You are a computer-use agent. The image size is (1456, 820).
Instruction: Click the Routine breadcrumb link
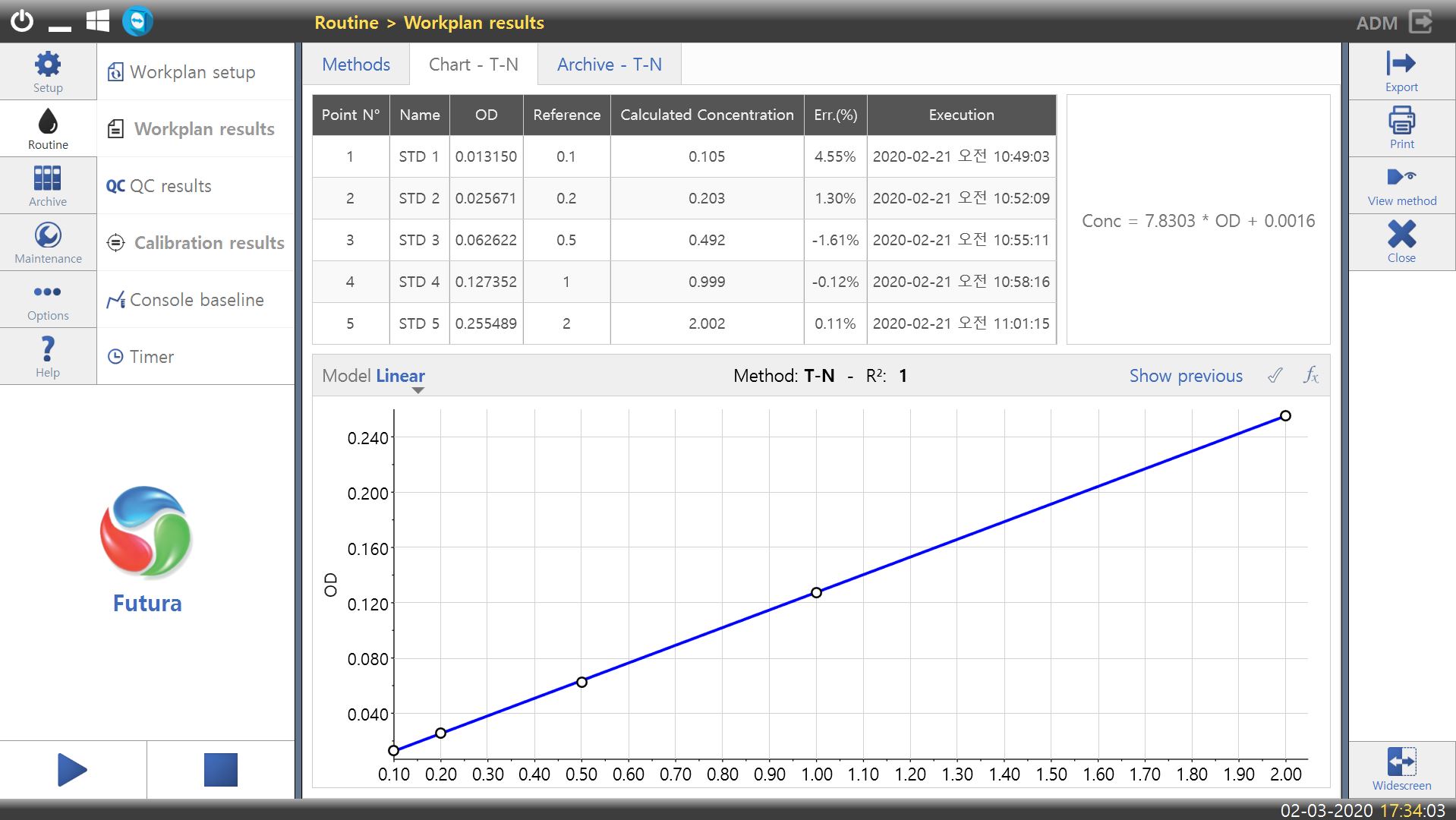[x=346, y=23]
